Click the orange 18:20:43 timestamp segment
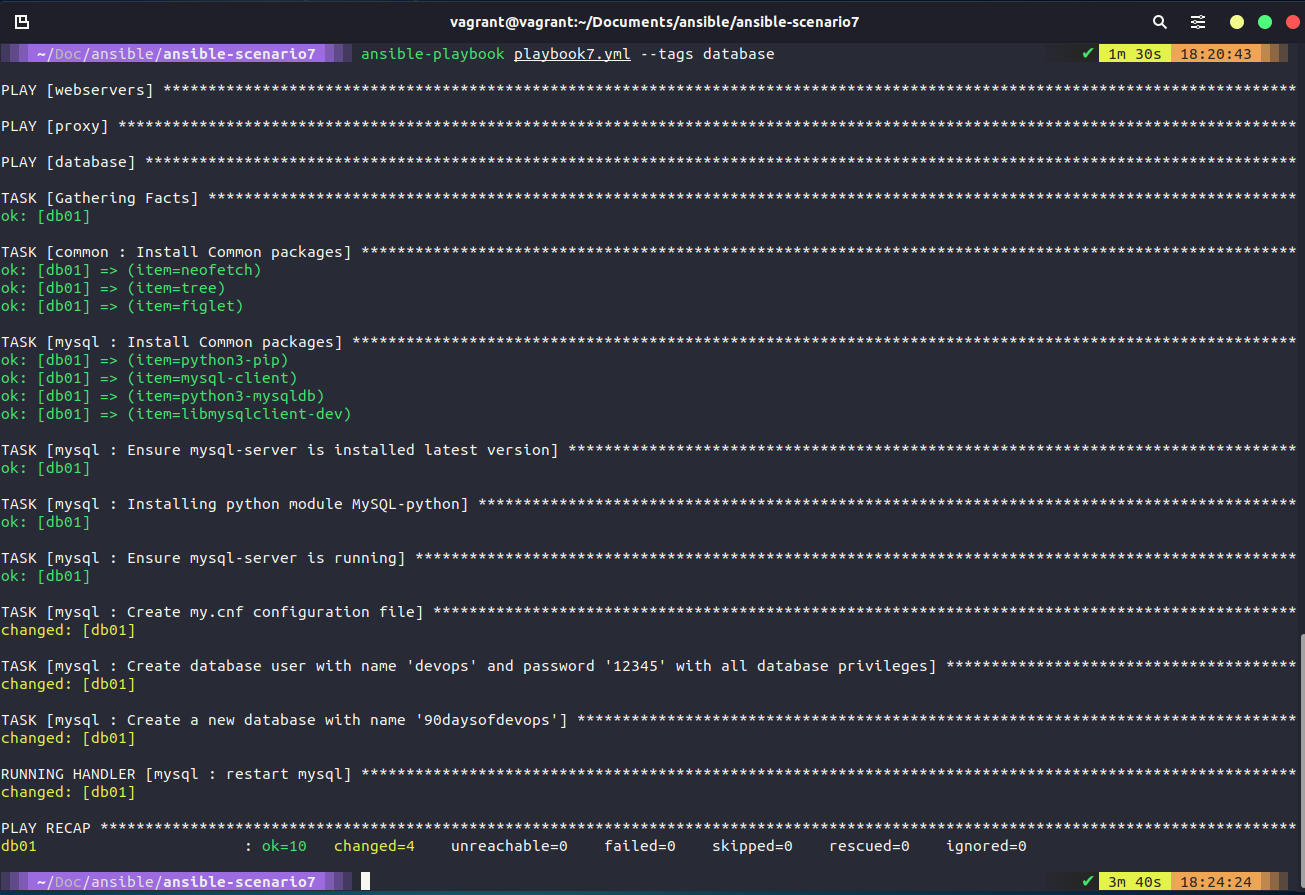This screenshot has width=1305, height=895. [1216, 53]
